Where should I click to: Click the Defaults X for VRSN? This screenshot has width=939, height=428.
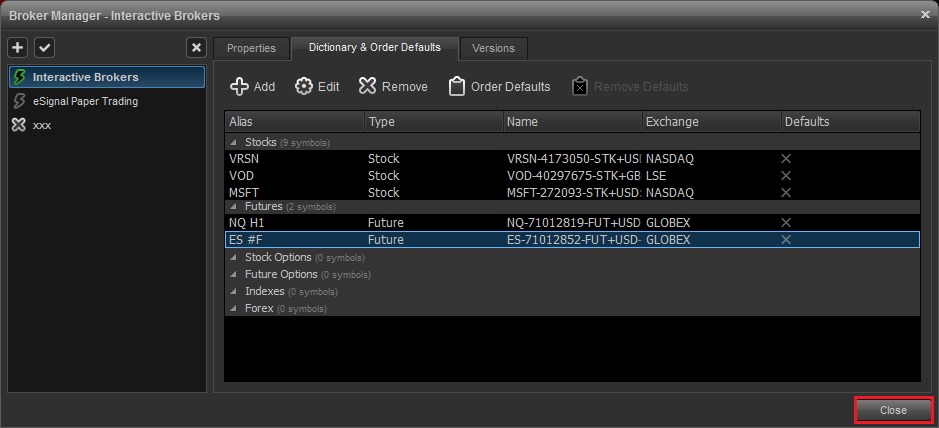point(786,159)
